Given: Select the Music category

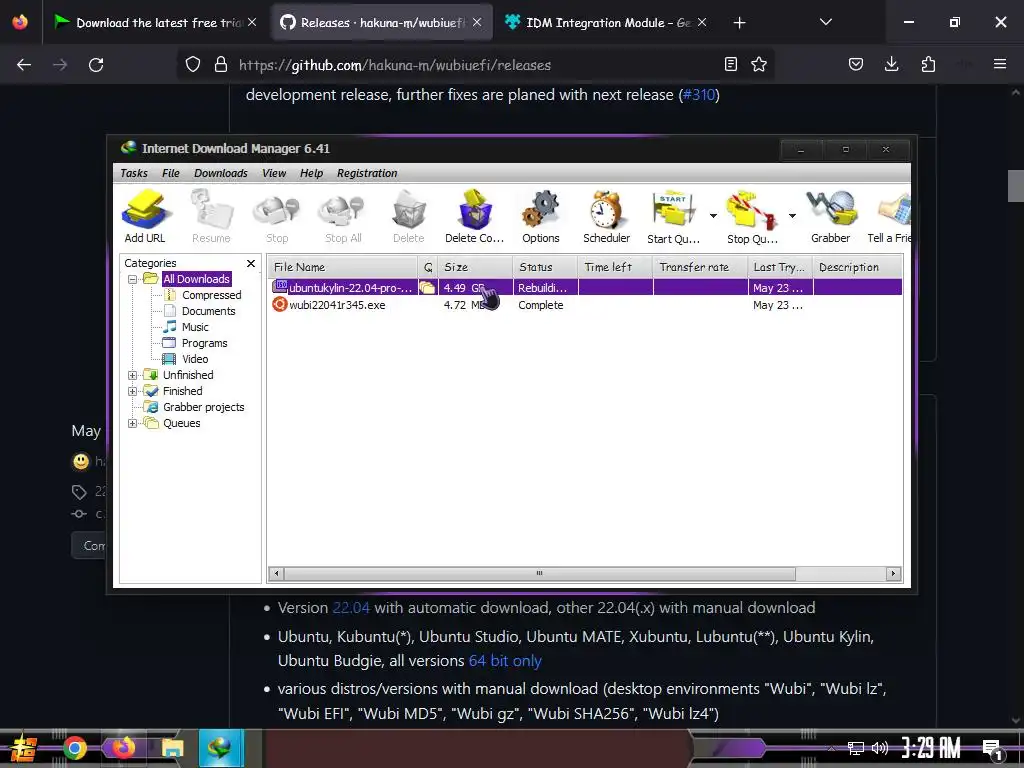Looking at the screenshot, I should click(195, 327).
